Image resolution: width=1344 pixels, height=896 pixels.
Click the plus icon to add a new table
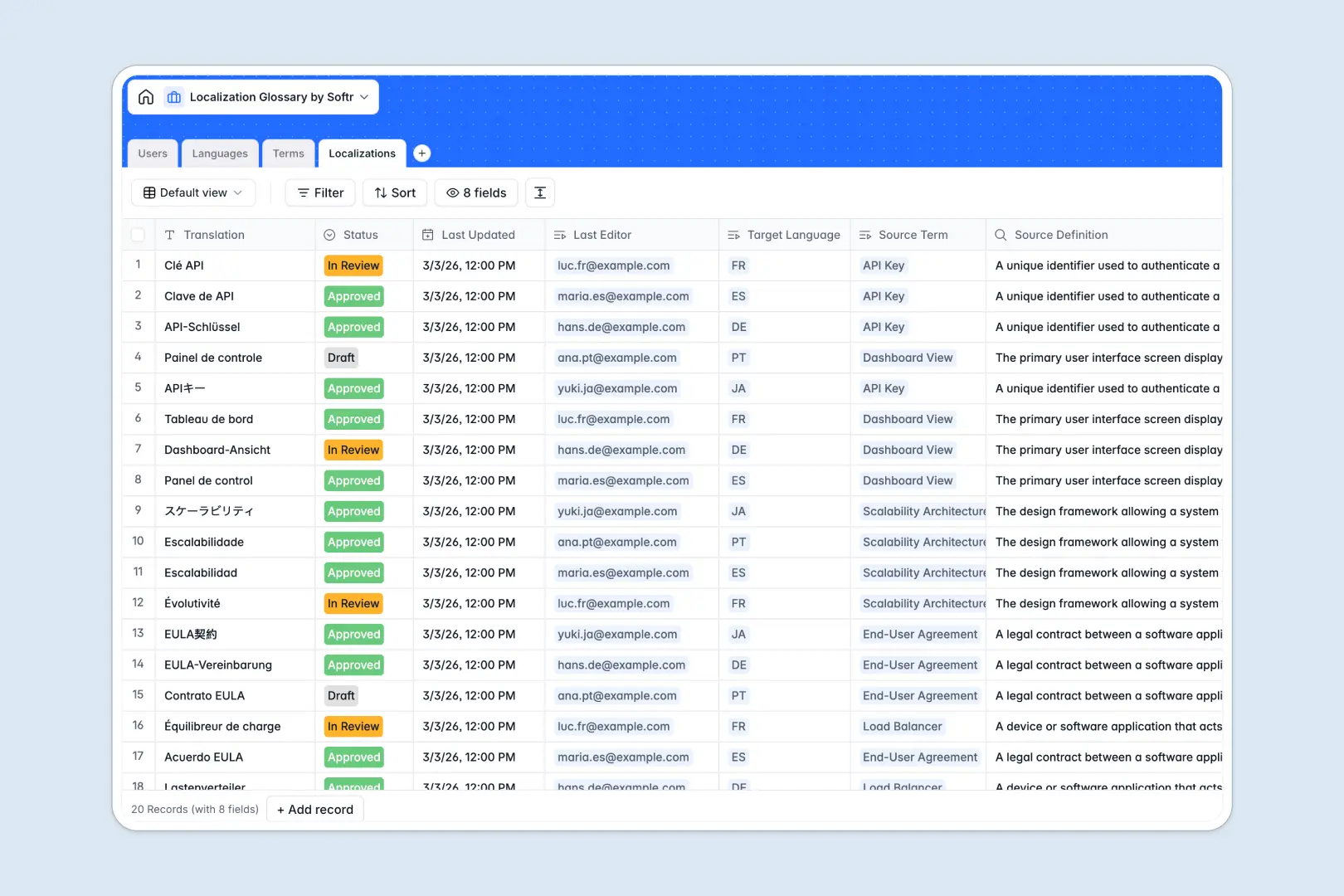click(x=422, y=153)
